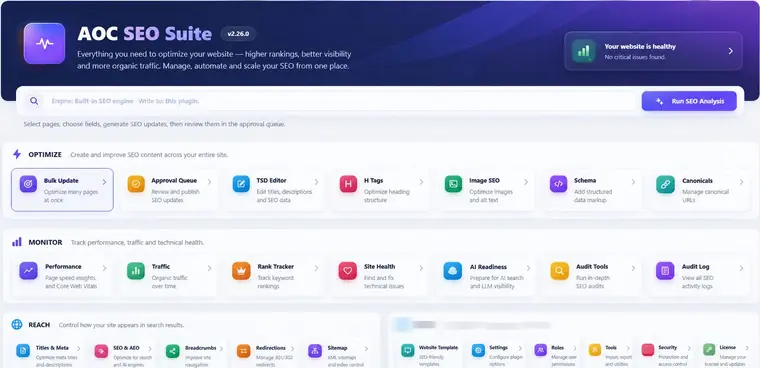Click the Audit Log chevron arrow
Viewport: 760px width, 368px height.
pyautogui.click(x=741, y=268)
